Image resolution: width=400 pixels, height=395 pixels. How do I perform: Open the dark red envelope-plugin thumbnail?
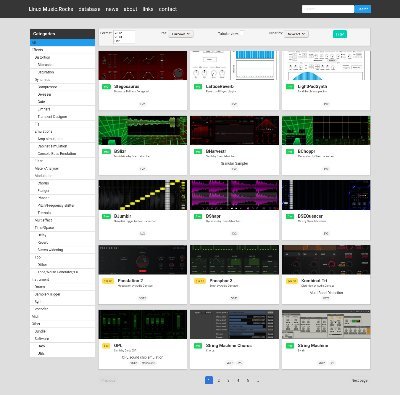[143, 65]
